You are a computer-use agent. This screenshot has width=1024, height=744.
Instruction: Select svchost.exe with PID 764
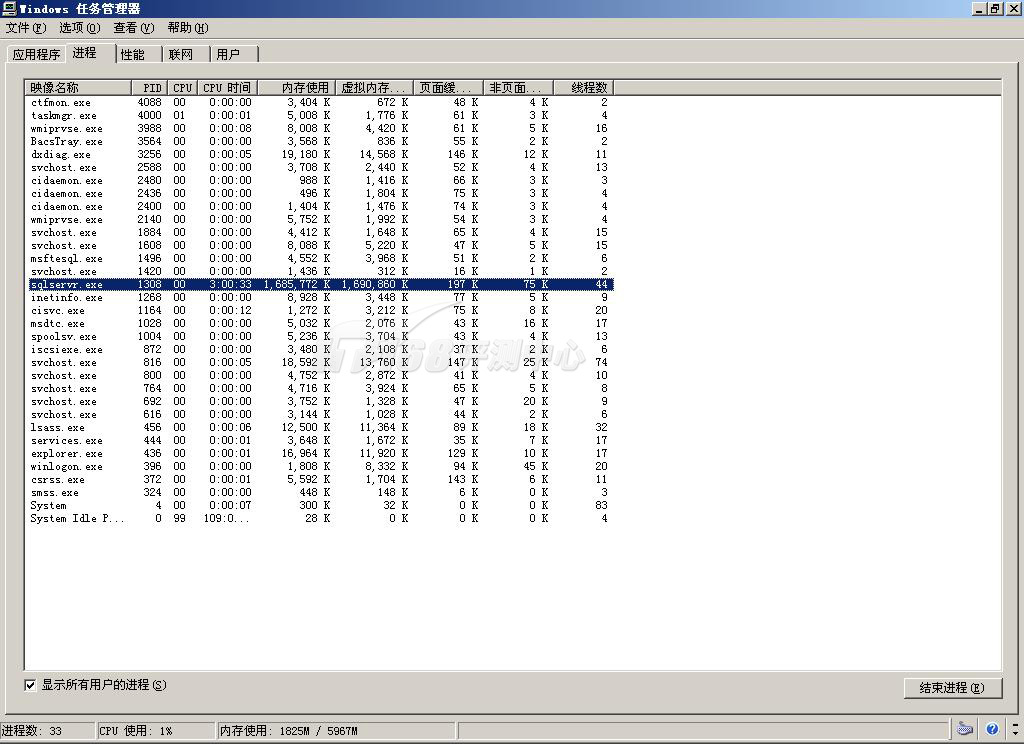[x=320, y=389]
